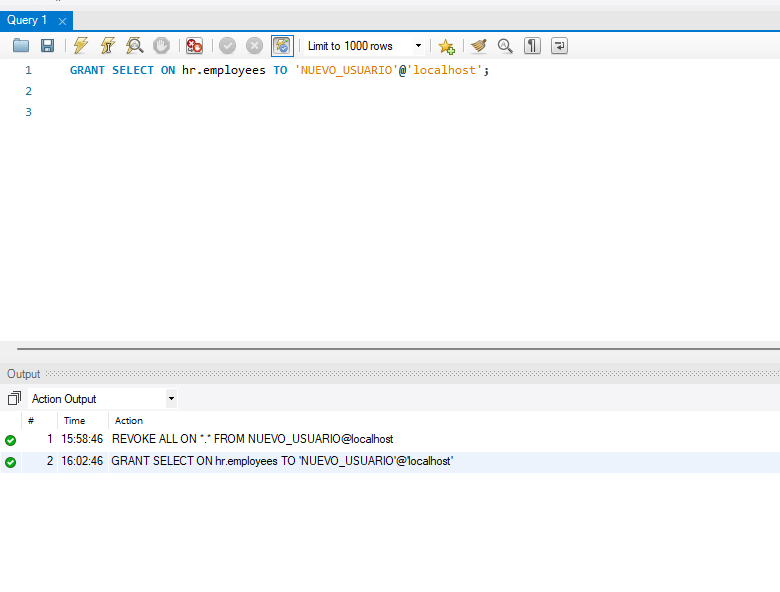Save the script to file
The height and width of the screenshot is (592, 780).
(x=47, y=46)
